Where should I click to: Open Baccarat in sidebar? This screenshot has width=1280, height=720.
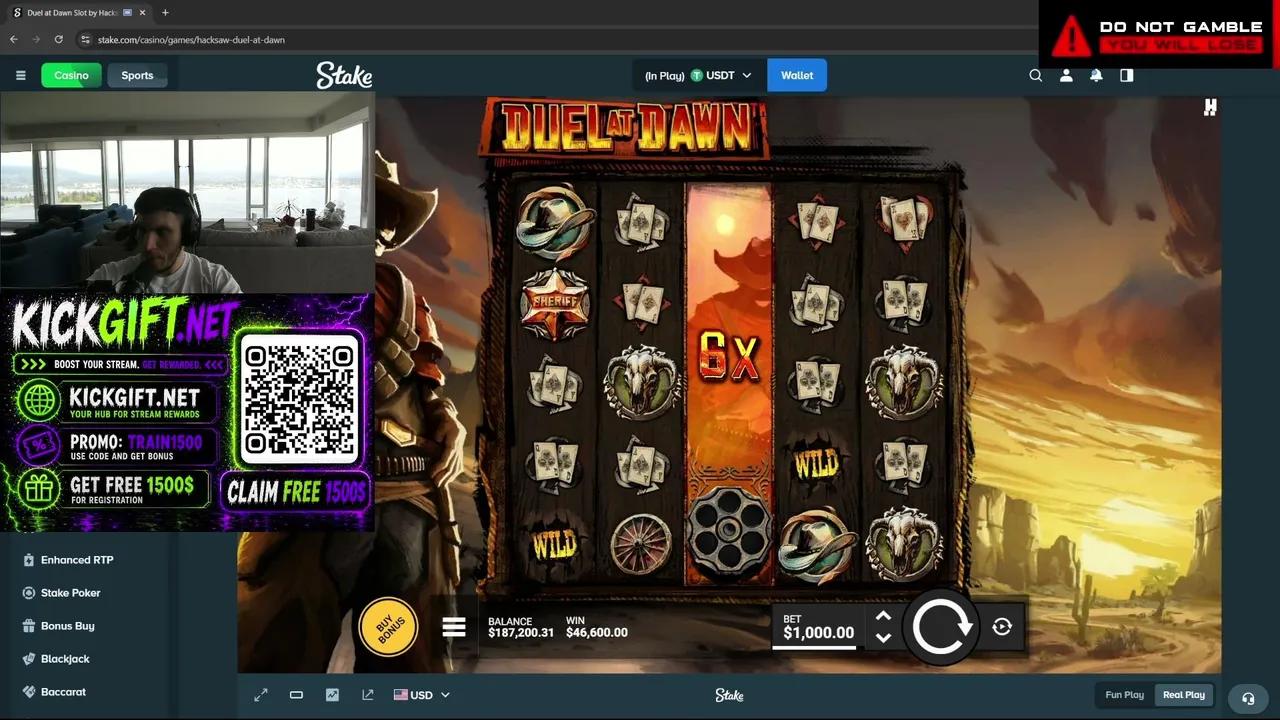pyautogui.click(x=63, y=692)
